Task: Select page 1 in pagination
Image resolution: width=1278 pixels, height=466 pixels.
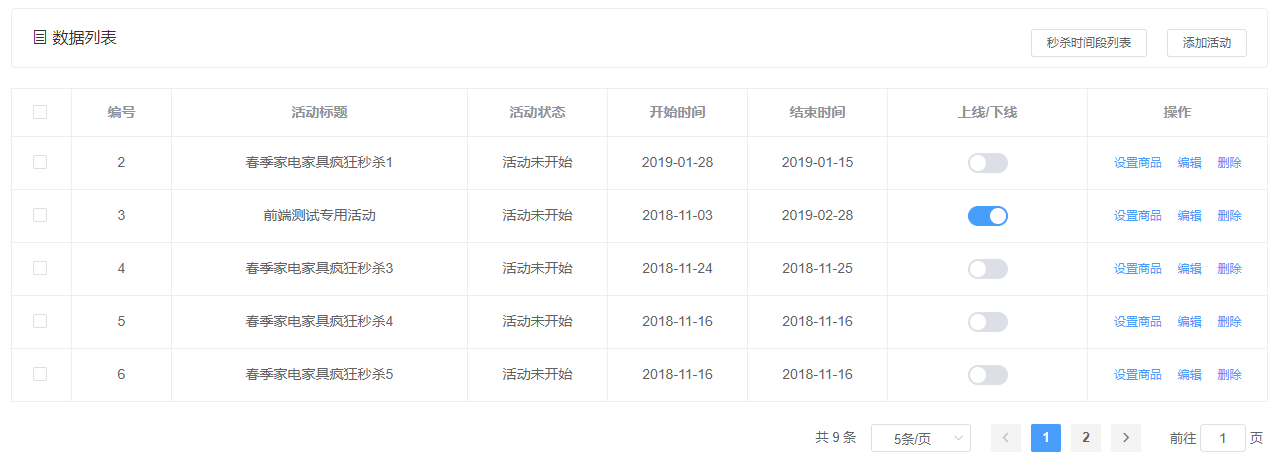Action: click(1046, 438)
